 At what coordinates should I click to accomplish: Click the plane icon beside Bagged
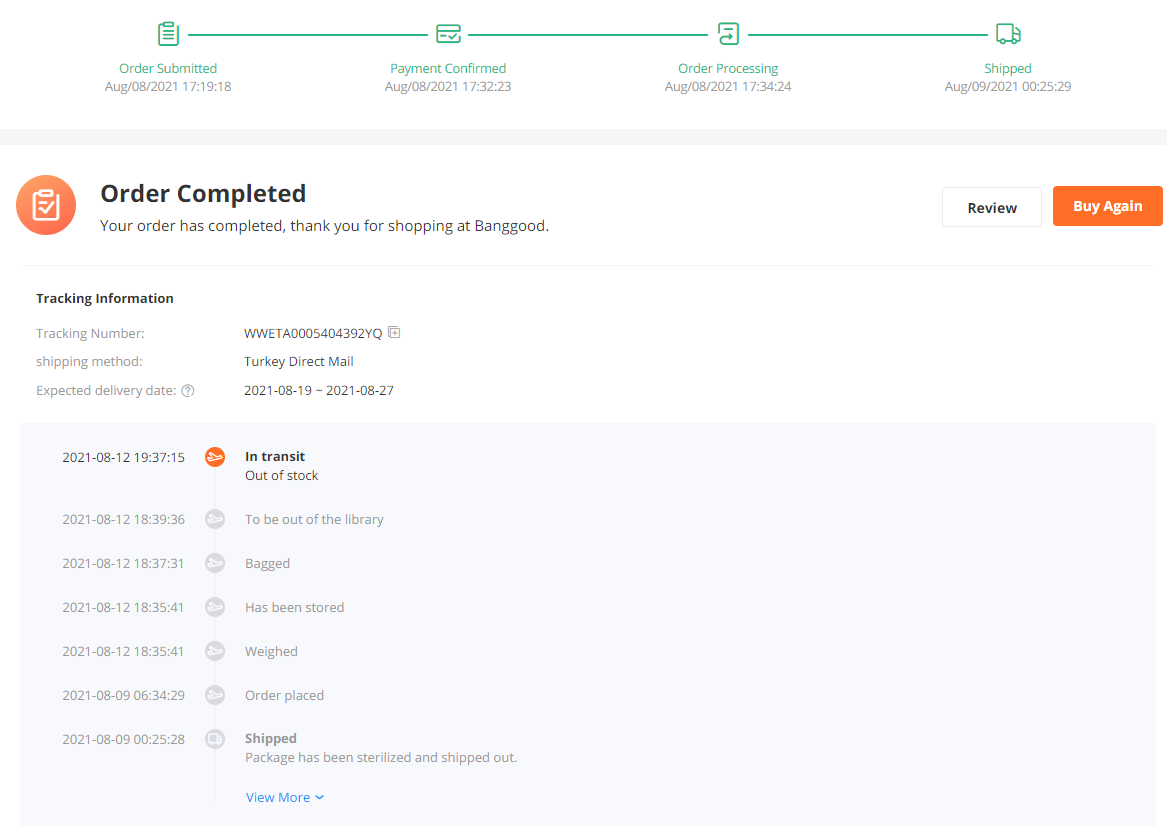(x=215, y=563)
